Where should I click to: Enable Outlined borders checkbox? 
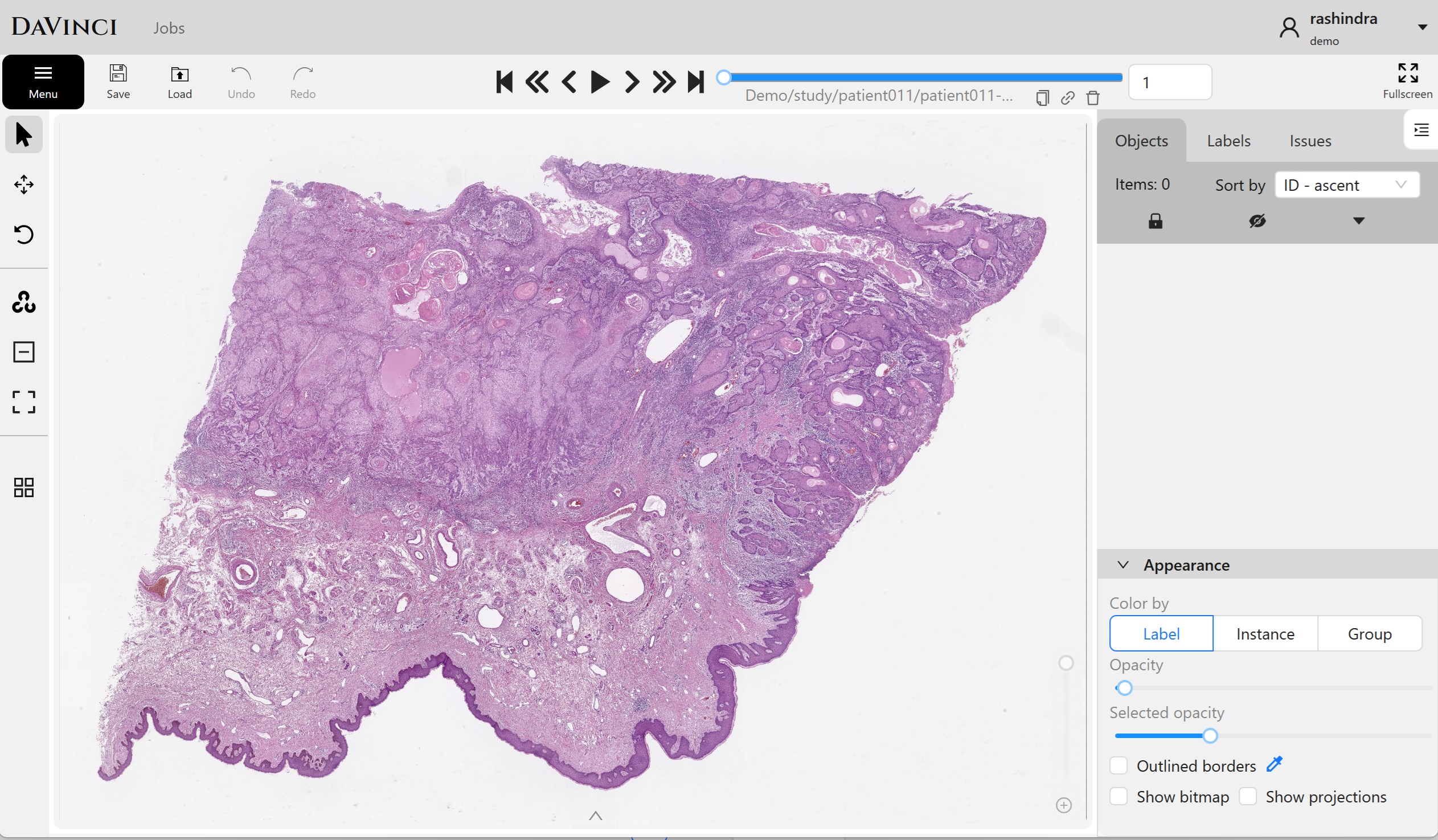pyautogui.click(x=1119, y=766)
